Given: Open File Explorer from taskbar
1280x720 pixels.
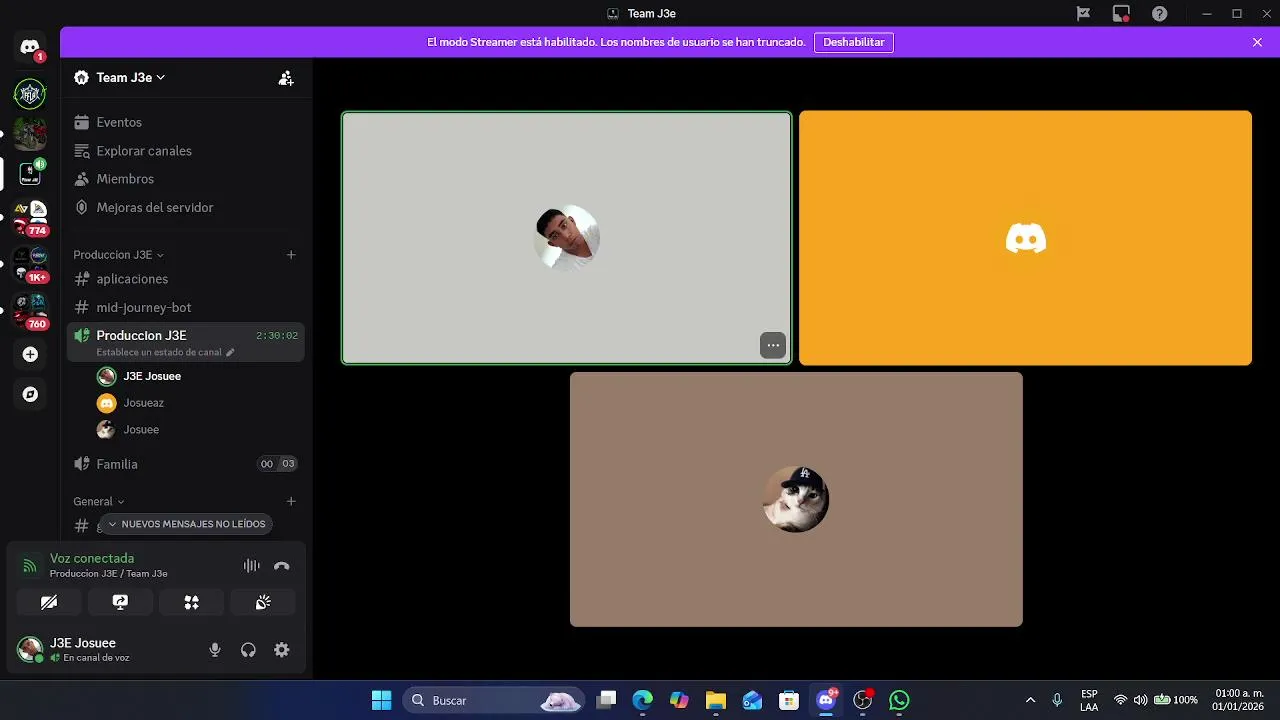Looking at the screenshot, I should pyautogui.click(x=716, y=700).
